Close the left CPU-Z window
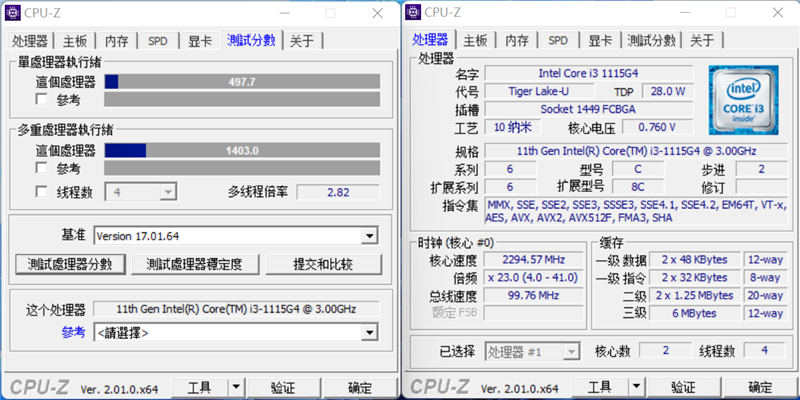 (x=378, y=13)
